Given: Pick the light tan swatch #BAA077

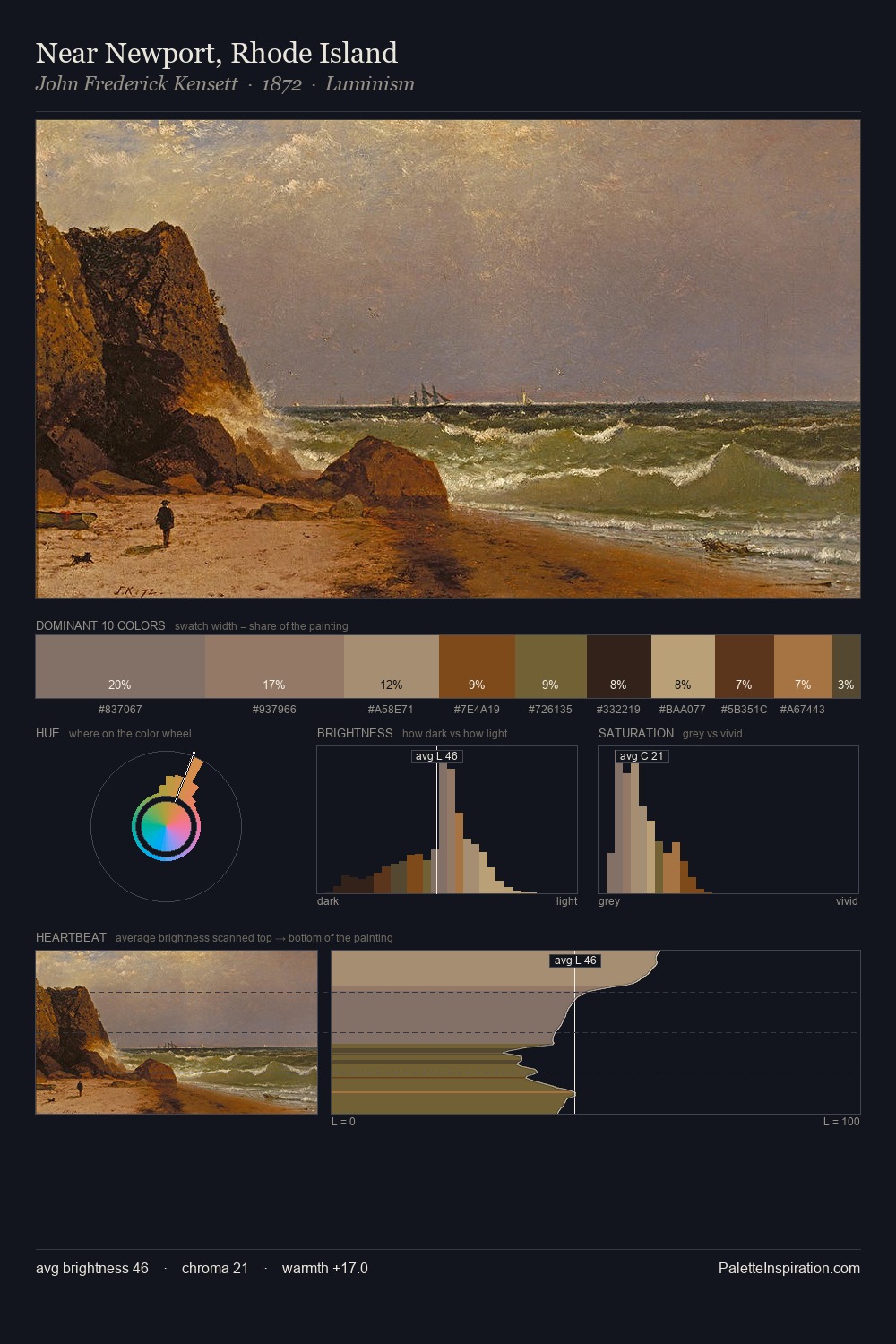Looking at the screenshot, I should click(683, 666).
